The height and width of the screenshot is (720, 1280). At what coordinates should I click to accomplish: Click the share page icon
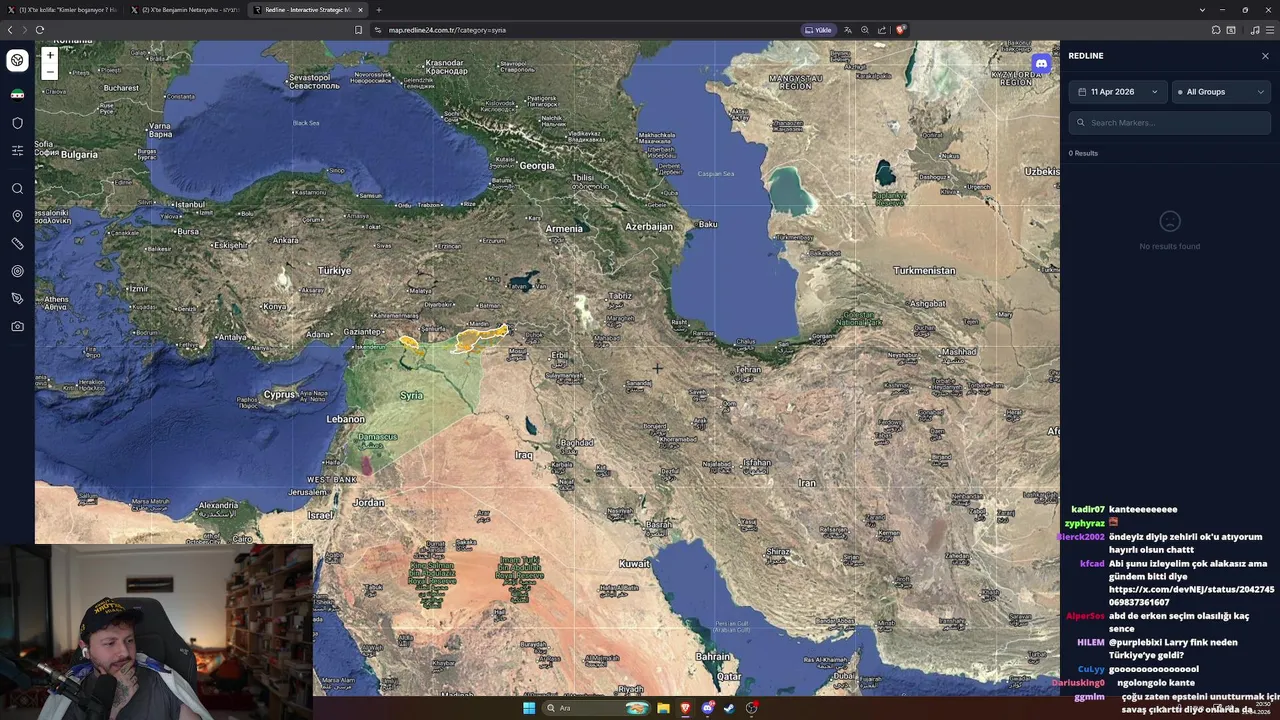[x=882, y=30]
